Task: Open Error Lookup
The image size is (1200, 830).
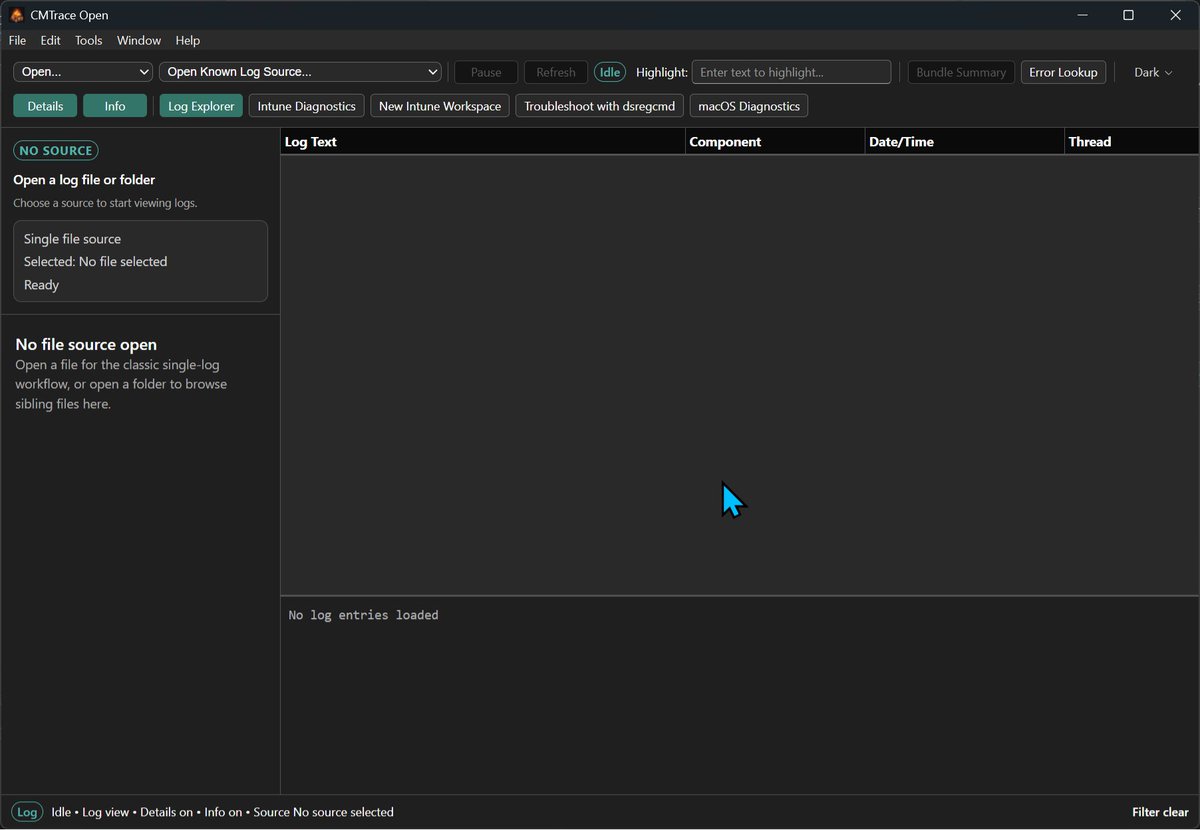Action: point(1063,72)
